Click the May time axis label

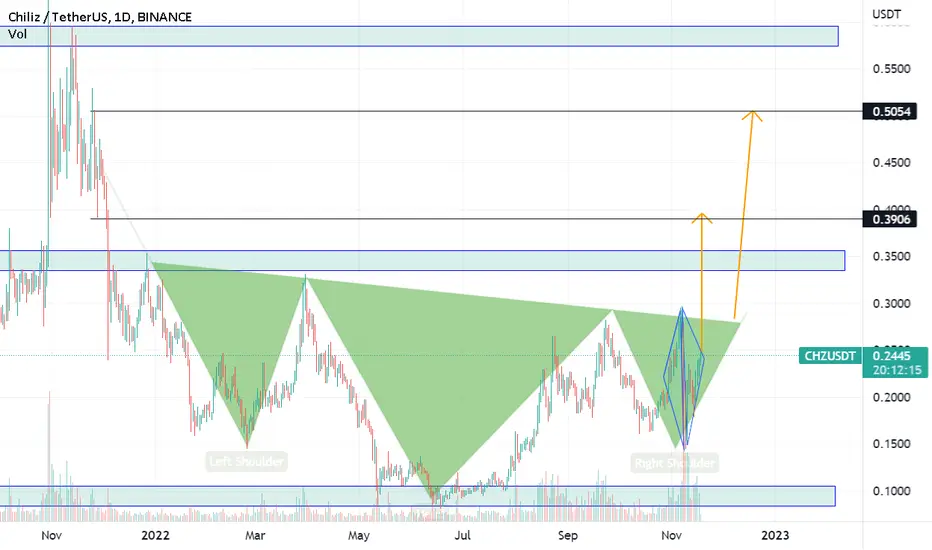[358, 535]
